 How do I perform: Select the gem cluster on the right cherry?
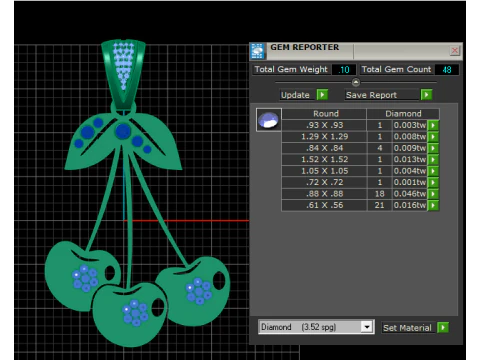[x=199, y=291]
